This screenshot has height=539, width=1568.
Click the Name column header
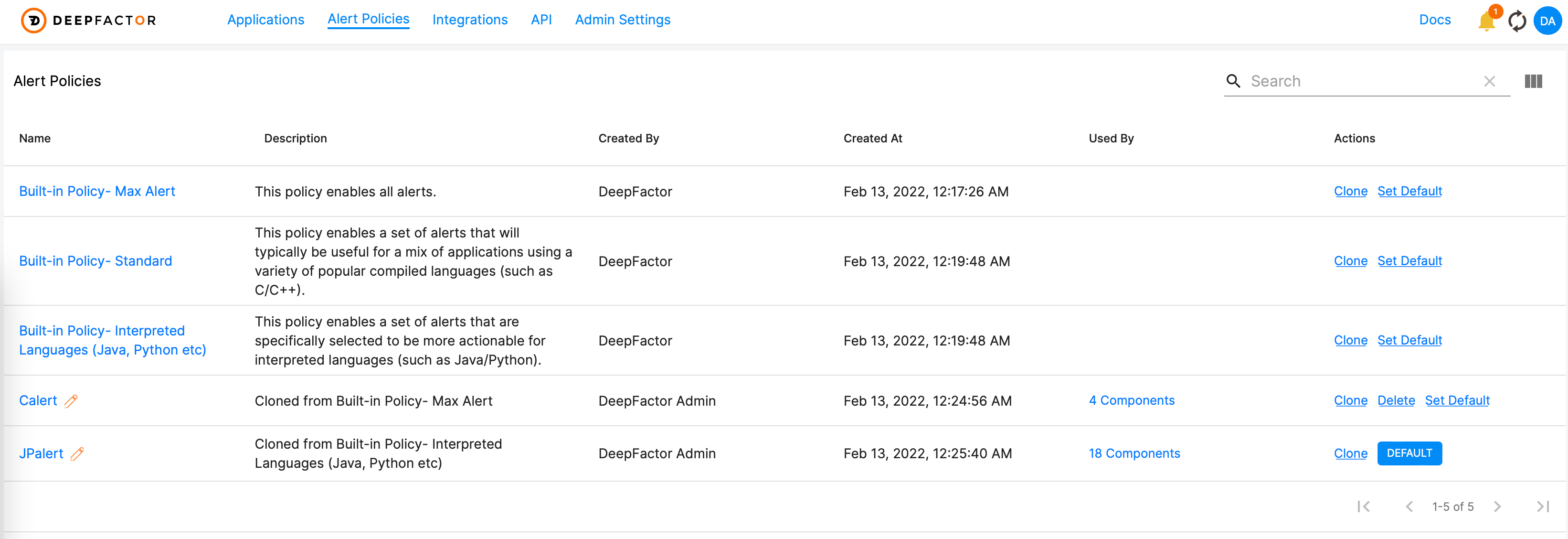tap(35, 138)
